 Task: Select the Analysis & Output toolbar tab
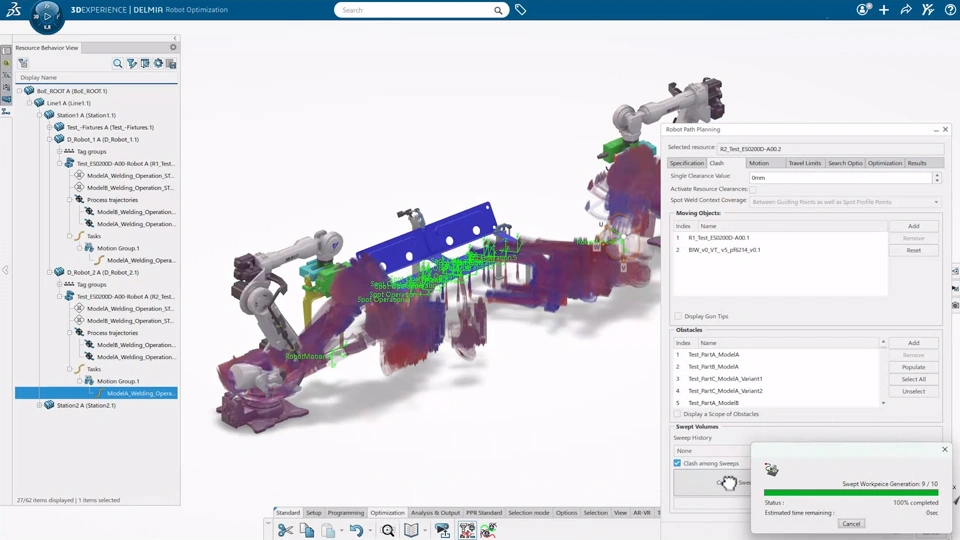pyautogui.click(x=435, y=512)
